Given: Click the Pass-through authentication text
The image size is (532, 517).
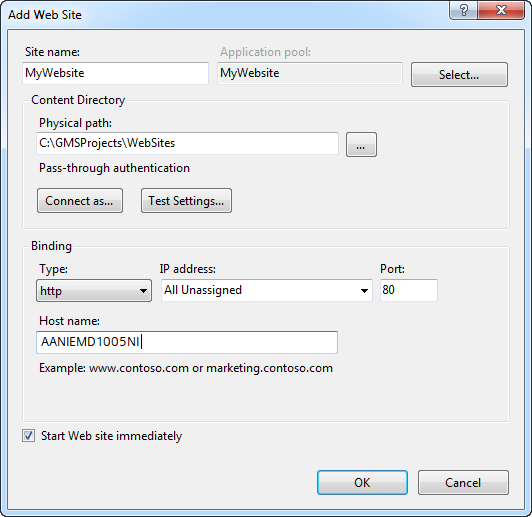Looking at the screenshot, I should pyautogui.click(x=114, y=168).
